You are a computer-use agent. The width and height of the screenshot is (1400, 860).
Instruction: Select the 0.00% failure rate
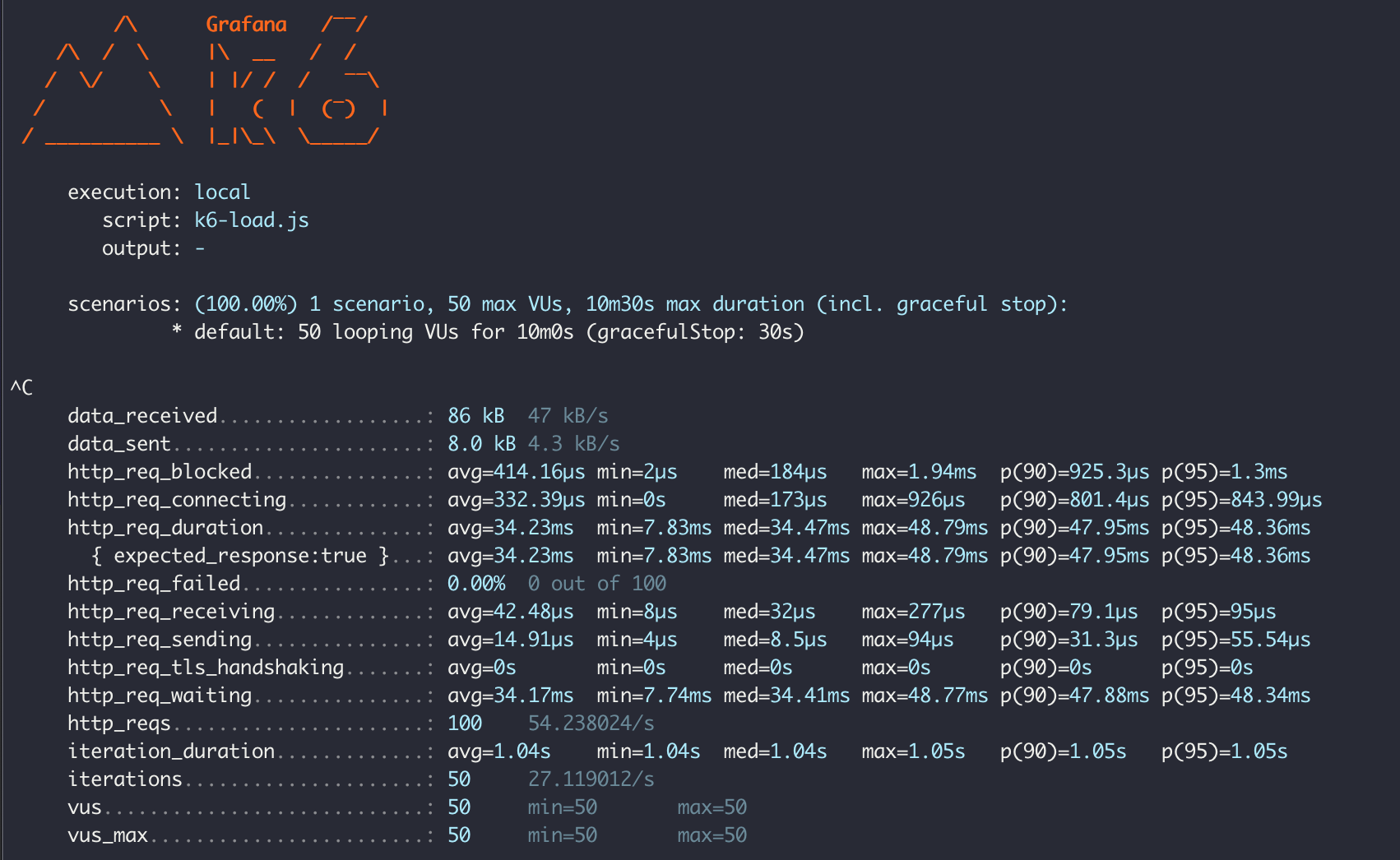coord(476,584)
